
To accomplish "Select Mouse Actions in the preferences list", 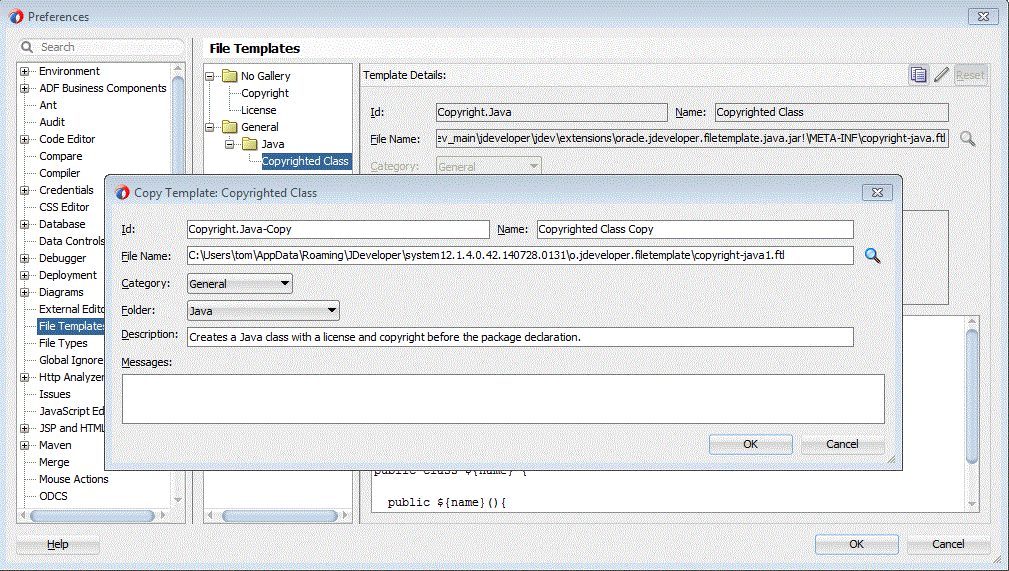I will click(73, 479).
